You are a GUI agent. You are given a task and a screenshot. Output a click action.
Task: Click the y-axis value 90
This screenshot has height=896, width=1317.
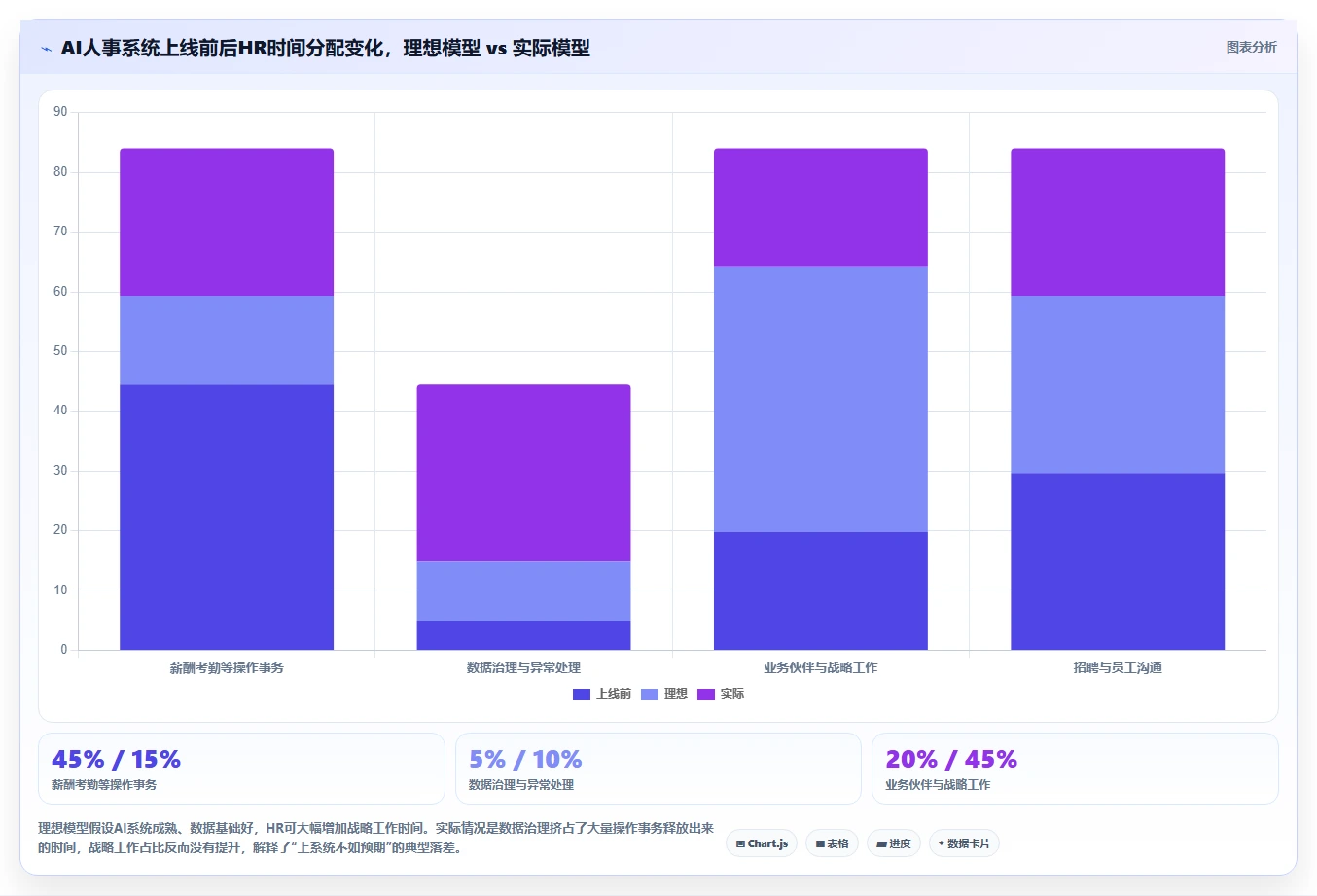[x=60, y=112]
